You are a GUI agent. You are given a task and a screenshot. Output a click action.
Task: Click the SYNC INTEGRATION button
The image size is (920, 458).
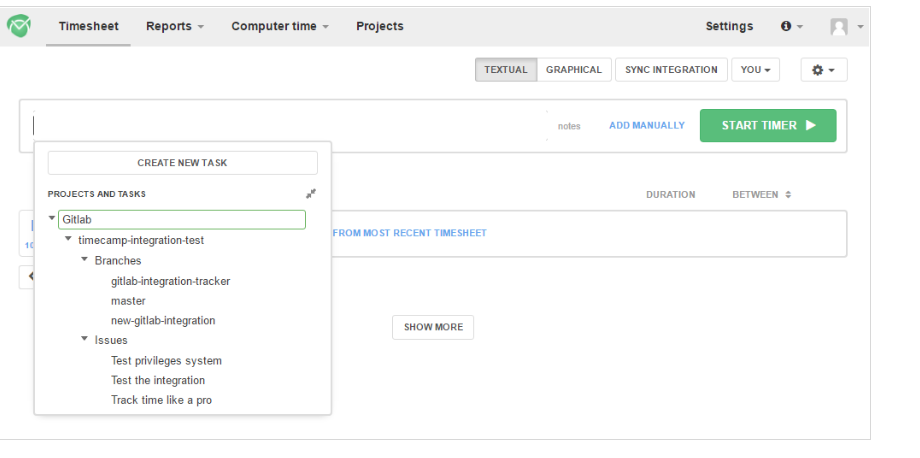(671, 70)
